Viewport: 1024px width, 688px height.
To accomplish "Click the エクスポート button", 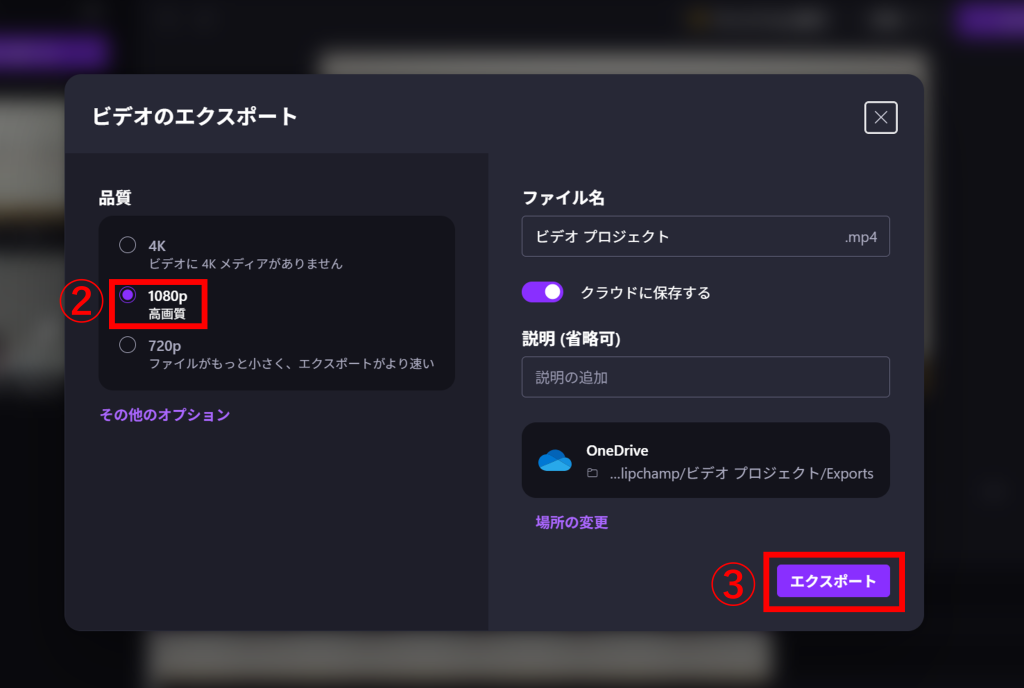I will click(x=833, y=581).
